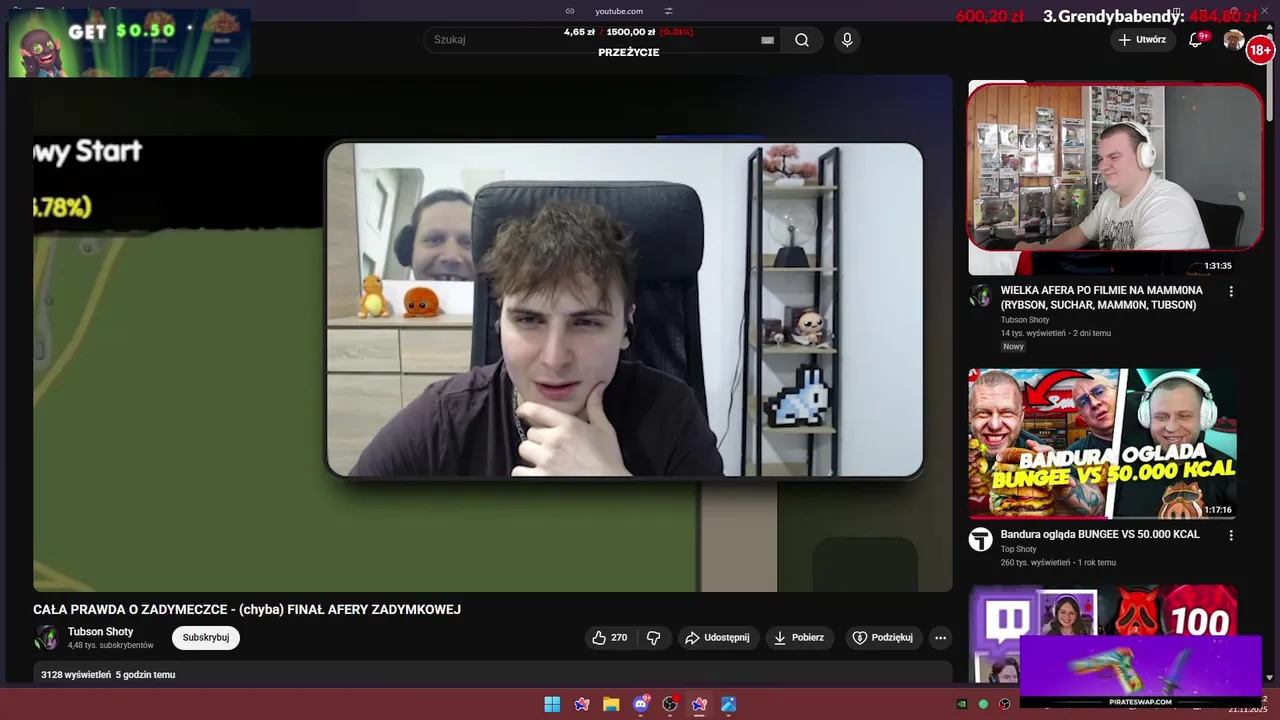1280x720 pixels.
Task: Open Tubson Shoty channel link under WIELKA AFERA
Action: pyautogui.click(x=1025, y=320)
